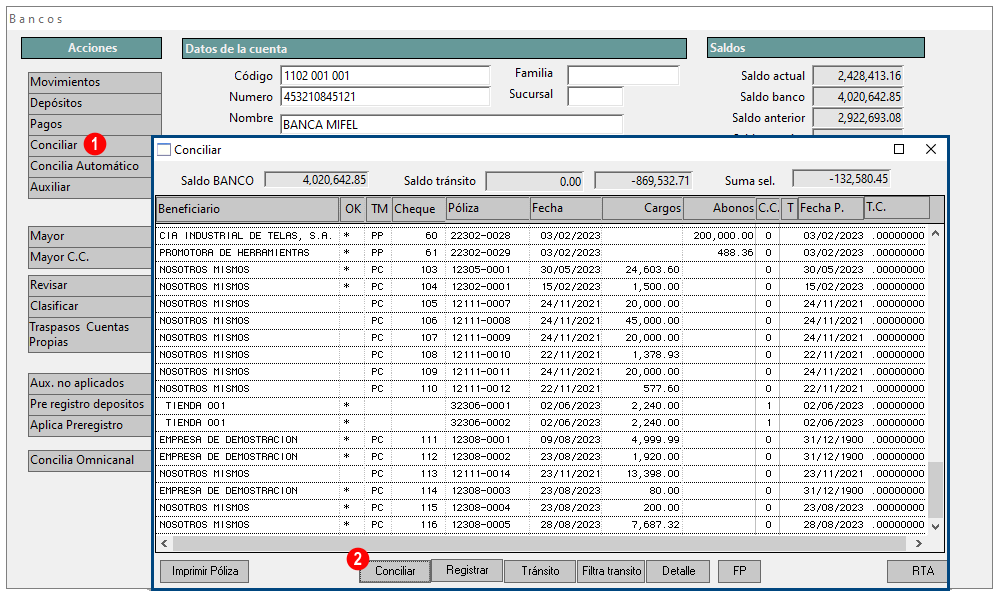Image resolution: width=998 pixels, height=597 pixels.
Task: Select the PROMOTORA DE HERRAMIENTAS row
Action: (542, 253)
